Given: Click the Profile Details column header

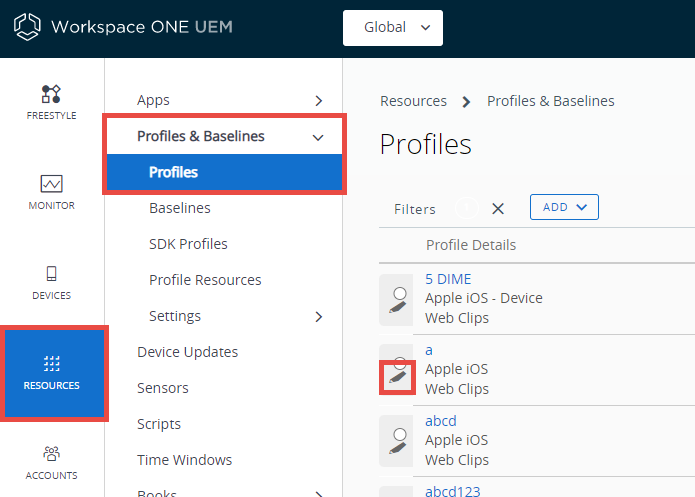Looking at the screenshot, I should (x=471, y=245).
